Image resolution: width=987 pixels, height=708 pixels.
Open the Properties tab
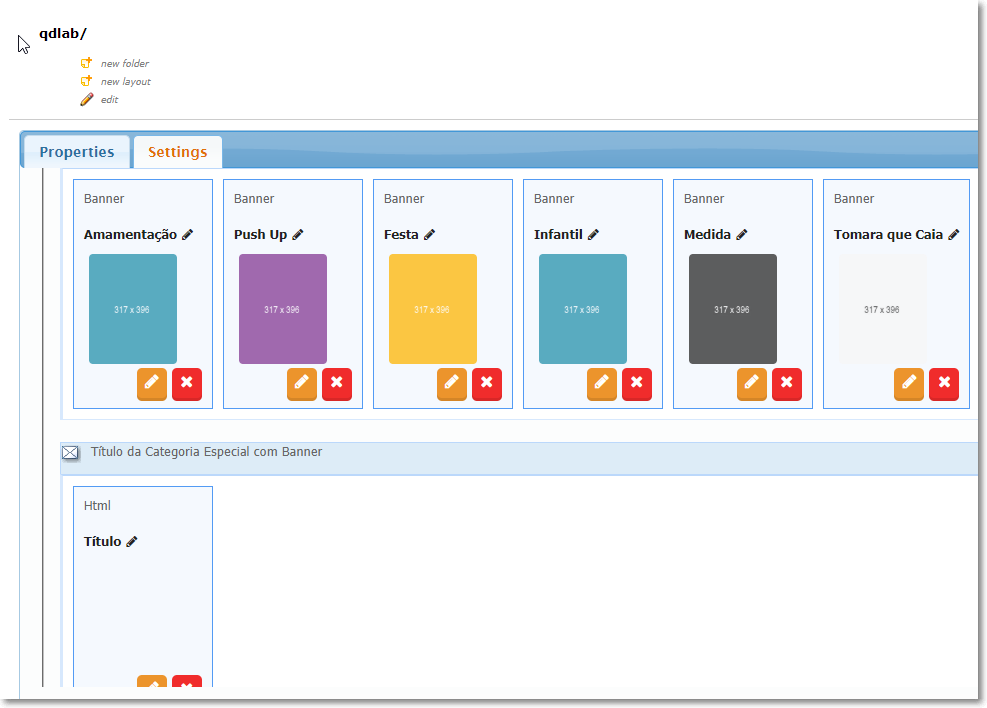point(76,151)
